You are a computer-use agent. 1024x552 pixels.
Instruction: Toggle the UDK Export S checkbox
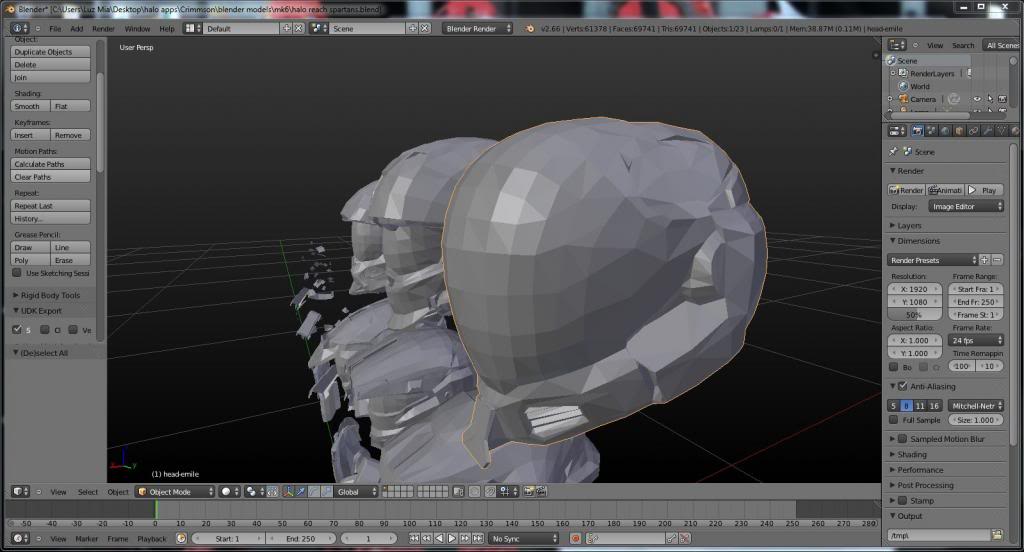pos(17,330)
